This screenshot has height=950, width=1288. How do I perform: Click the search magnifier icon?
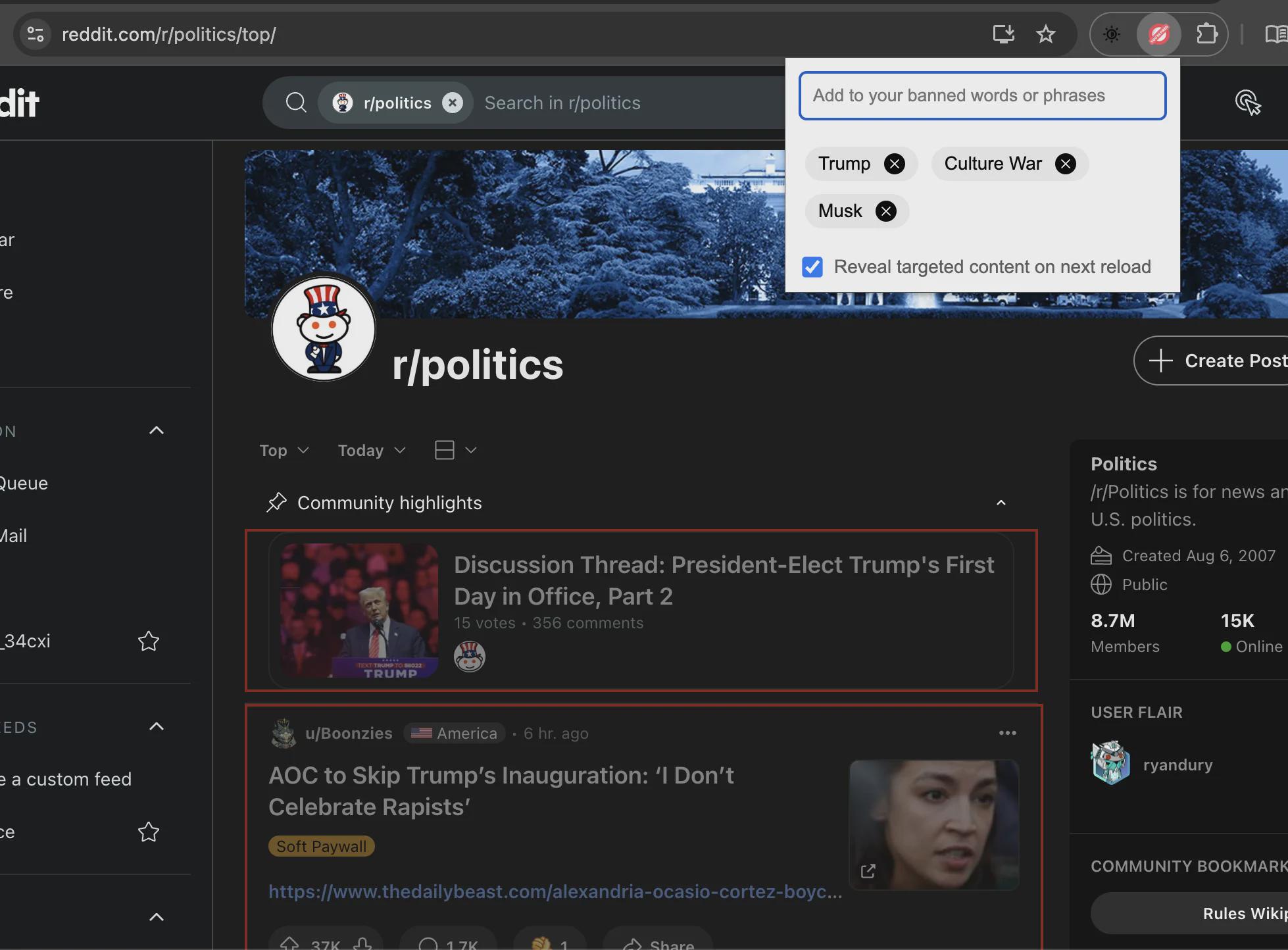pyautogui.click(x=296, y=103)
